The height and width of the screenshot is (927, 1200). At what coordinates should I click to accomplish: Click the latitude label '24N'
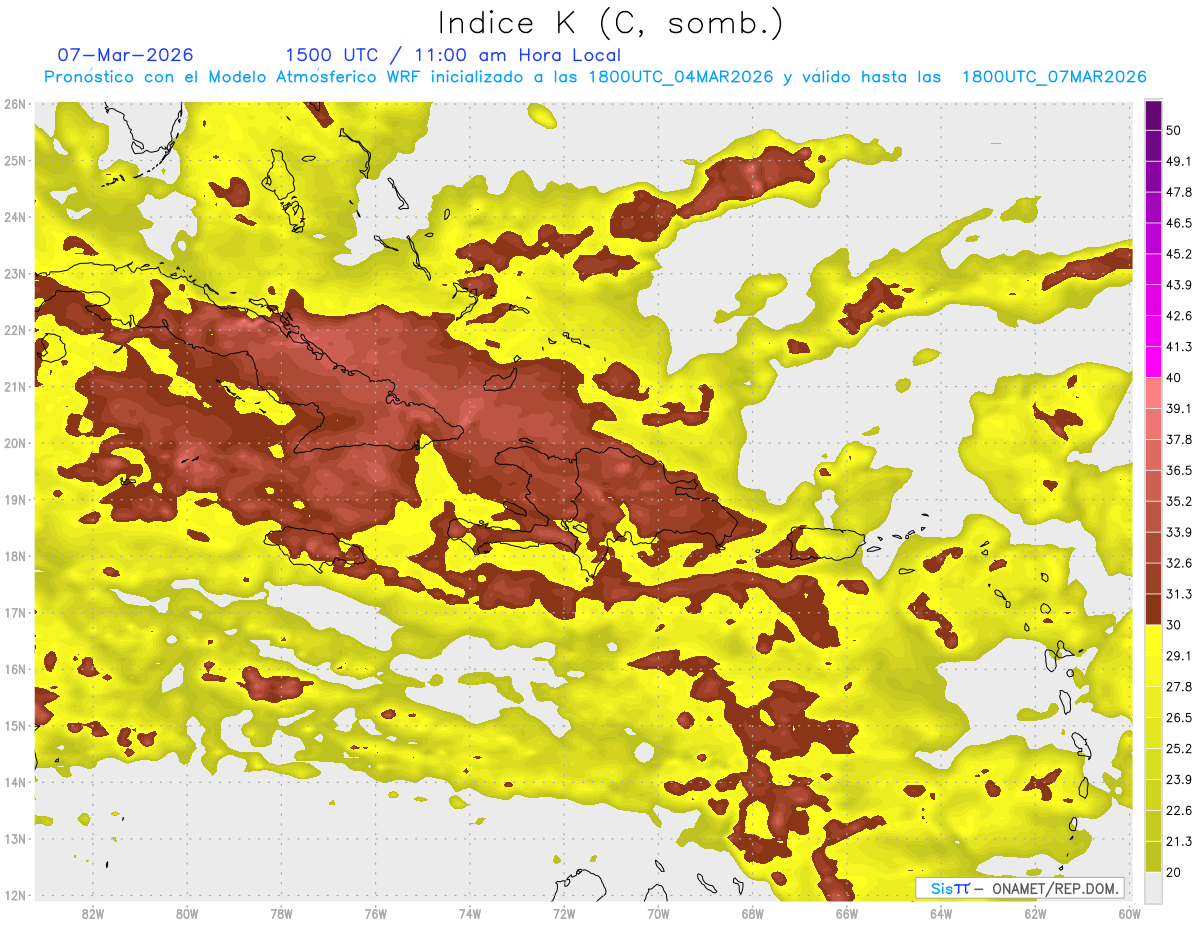point(16,217)
